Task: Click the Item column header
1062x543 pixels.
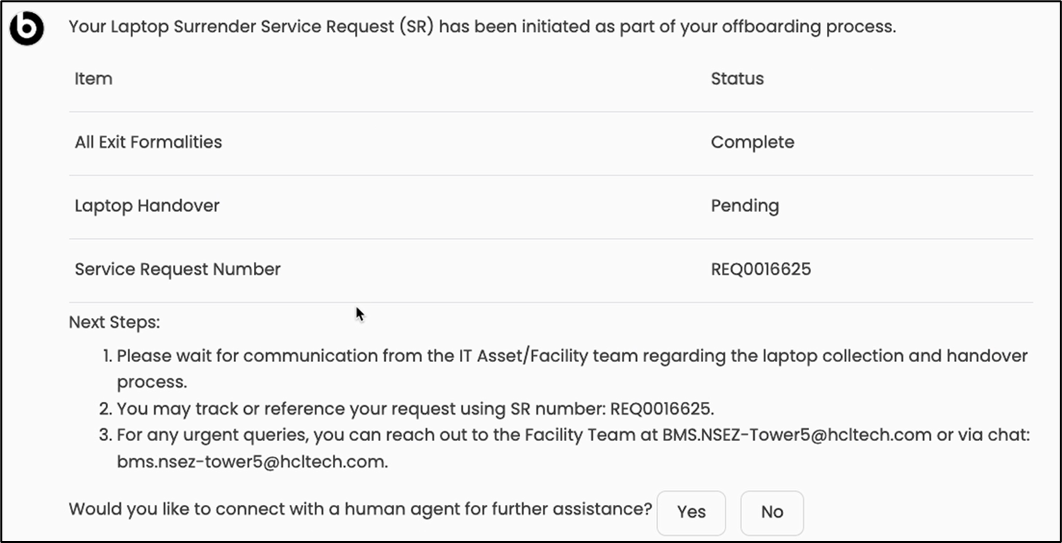Action: (x=93, y=79)
